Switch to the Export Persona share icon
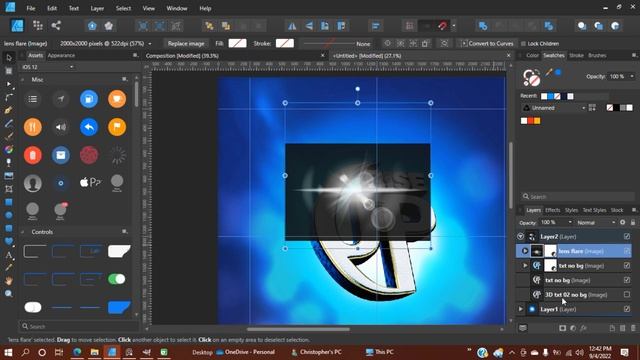Viewport: 640px width, 360px height. click(56, 26)
